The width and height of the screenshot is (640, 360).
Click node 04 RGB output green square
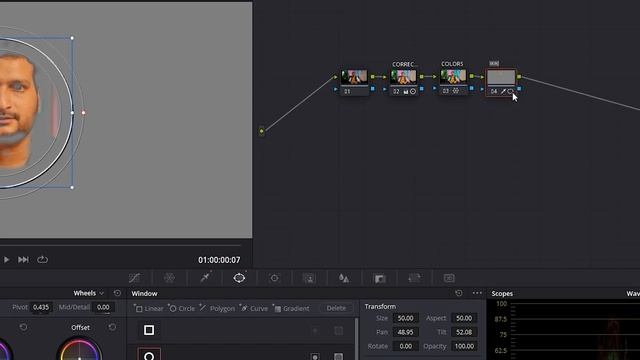tap(519, 76)
